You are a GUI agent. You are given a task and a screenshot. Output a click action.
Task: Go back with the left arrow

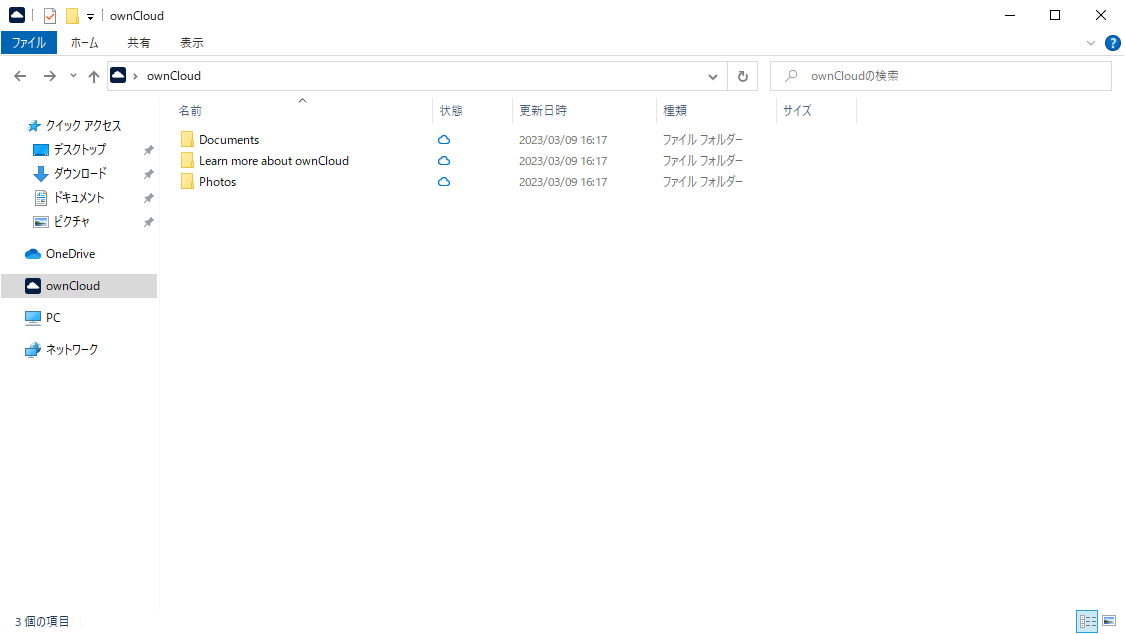[20, 76]
